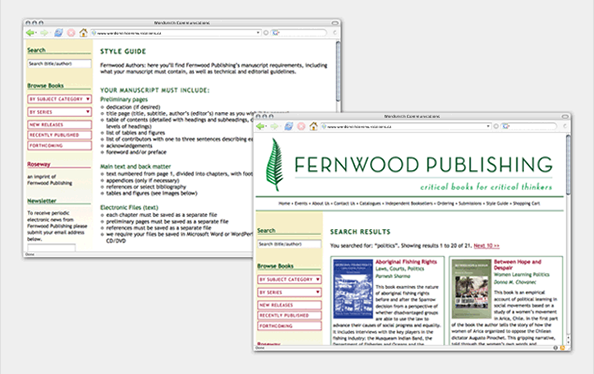Click Forthcoming button in front window
Image resolution: width=594 pixels, height=374 pixels.
pyautogui.click(x=289, y=326)
